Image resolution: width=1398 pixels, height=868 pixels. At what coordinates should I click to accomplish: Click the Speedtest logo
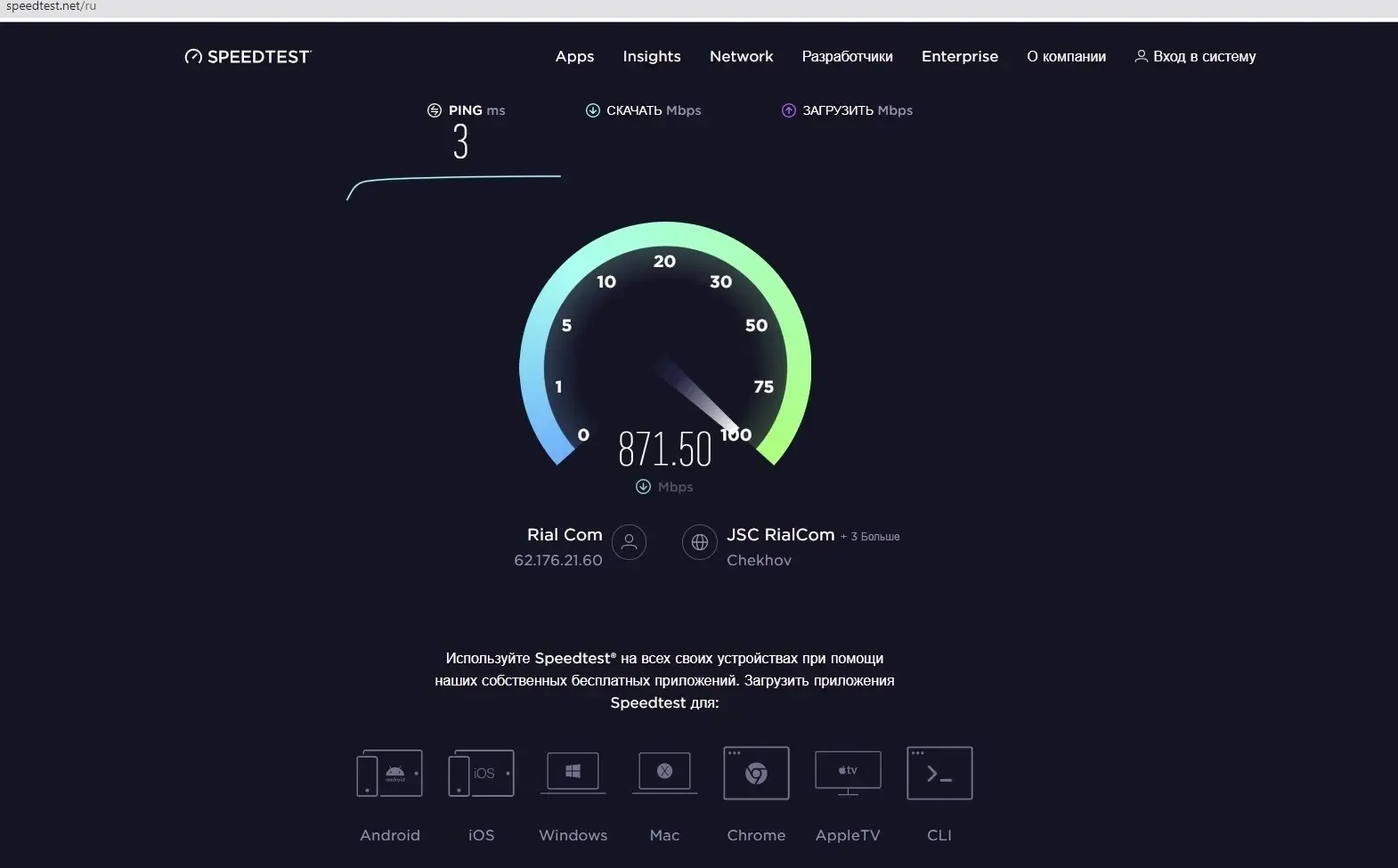(248, 57)
